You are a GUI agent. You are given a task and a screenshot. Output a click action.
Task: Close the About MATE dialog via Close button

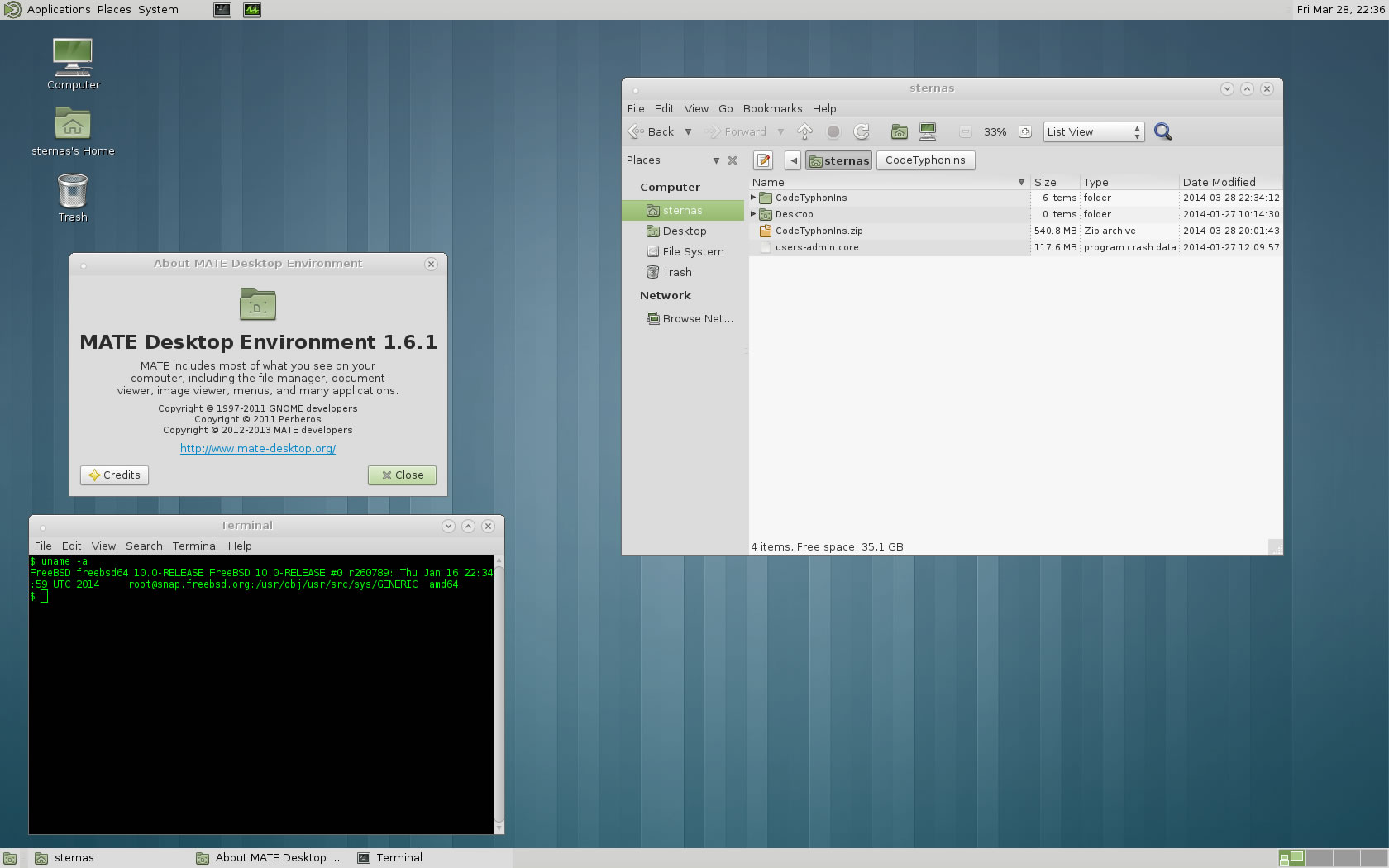click(402, 475)
